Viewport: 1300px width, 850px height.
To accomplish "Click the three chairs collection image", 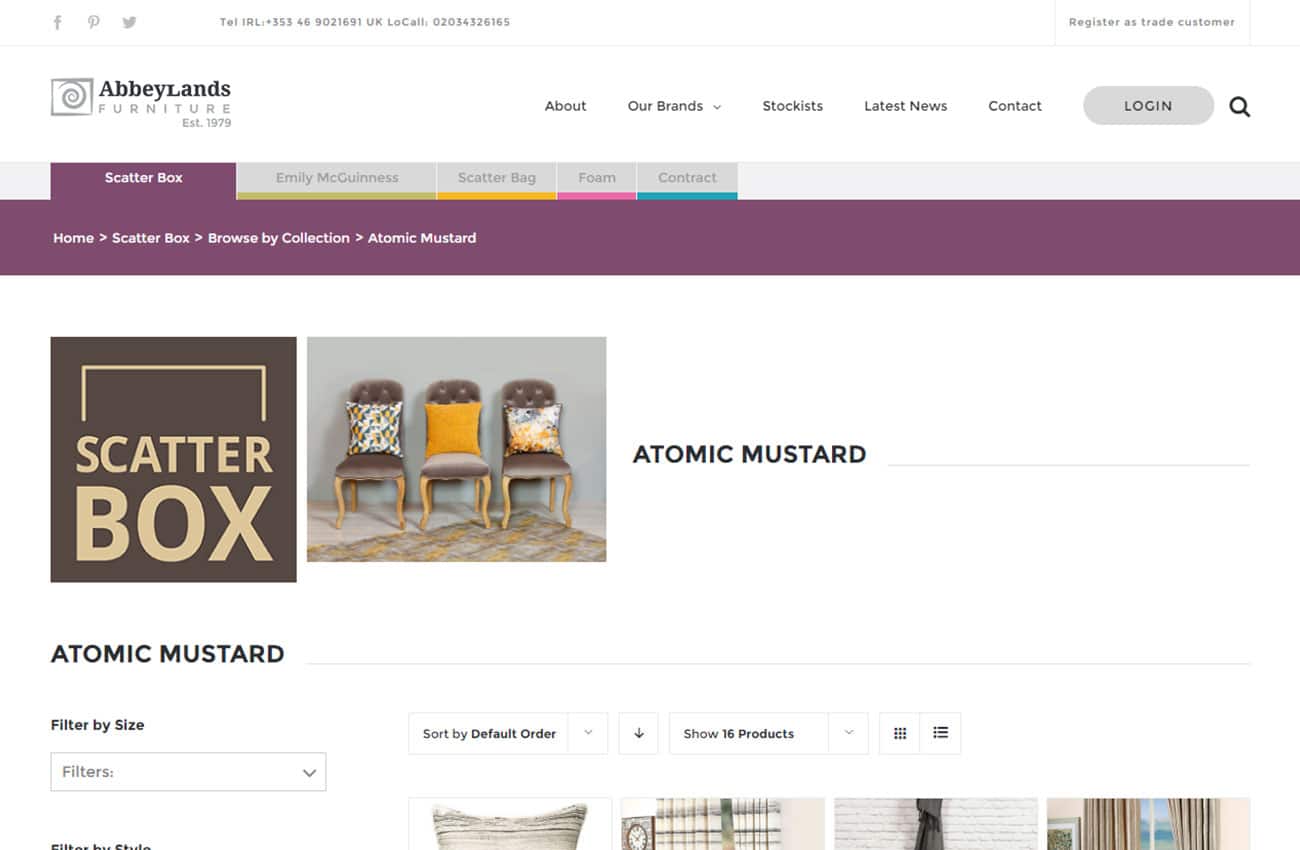I will [x=456, y=449].
